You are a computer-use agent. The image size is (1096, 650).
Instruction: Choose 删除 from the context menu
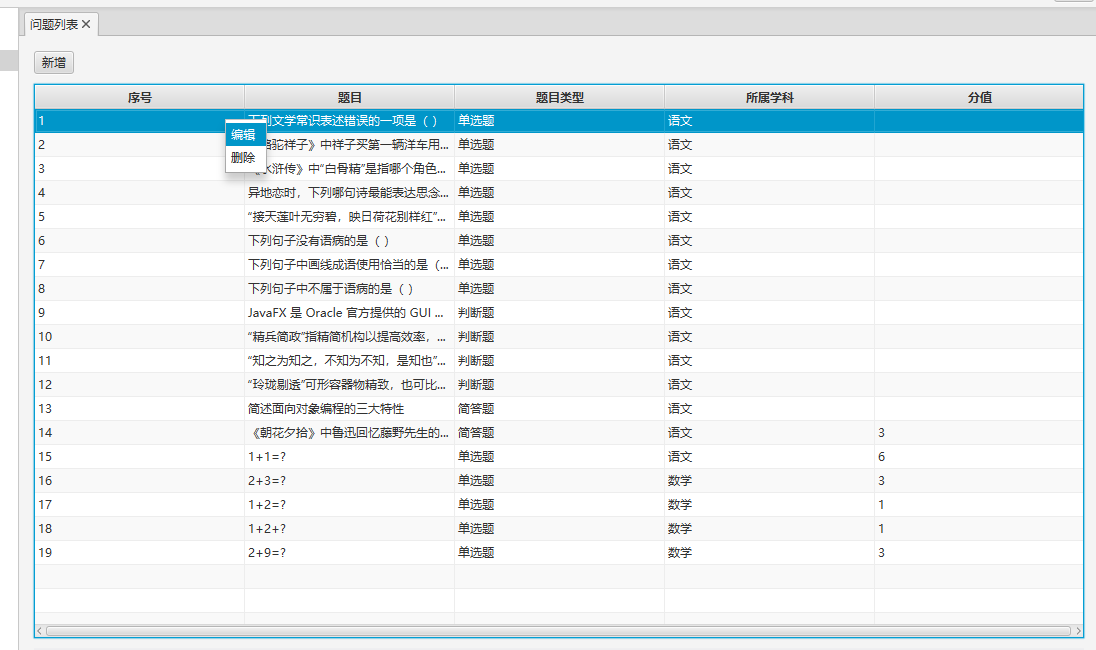pyautogui.click(x=243, y=158)
